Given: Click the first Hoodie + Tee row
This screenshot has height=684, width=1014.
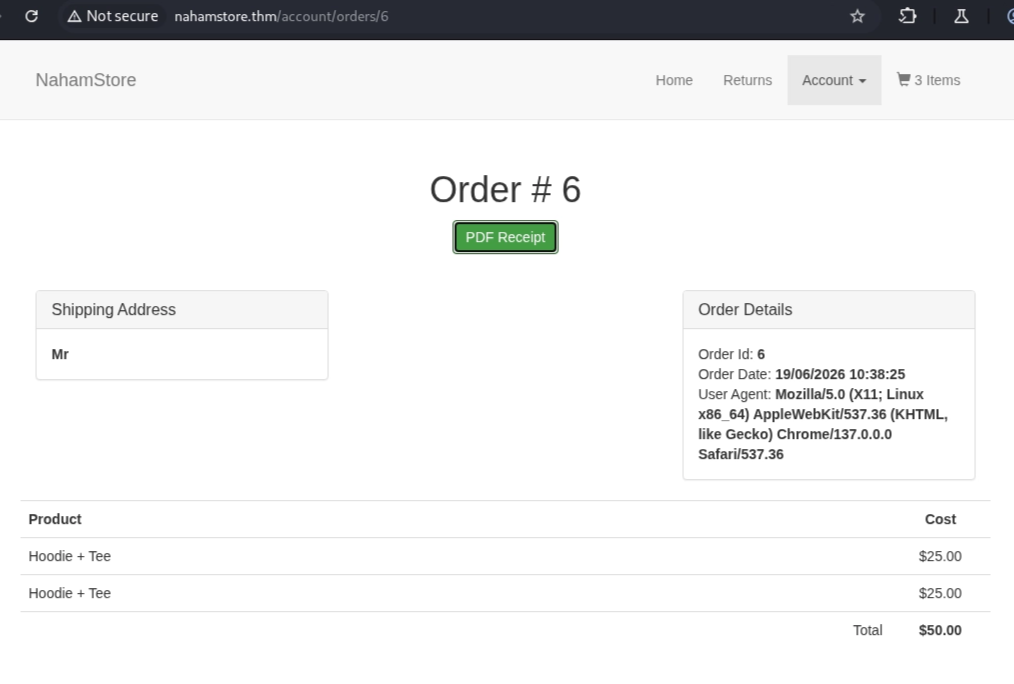Looking at the screenshot, I should coord(505,556).
